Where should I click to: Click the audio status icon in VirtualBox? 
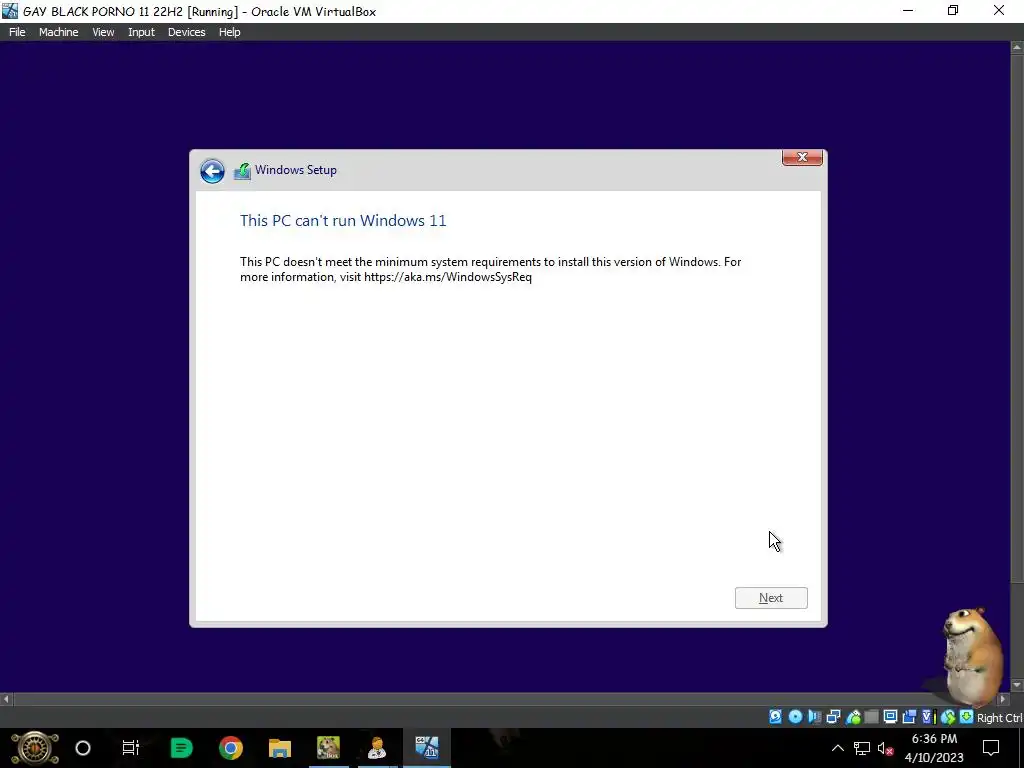pyautogui.click(x=814, y=716)
